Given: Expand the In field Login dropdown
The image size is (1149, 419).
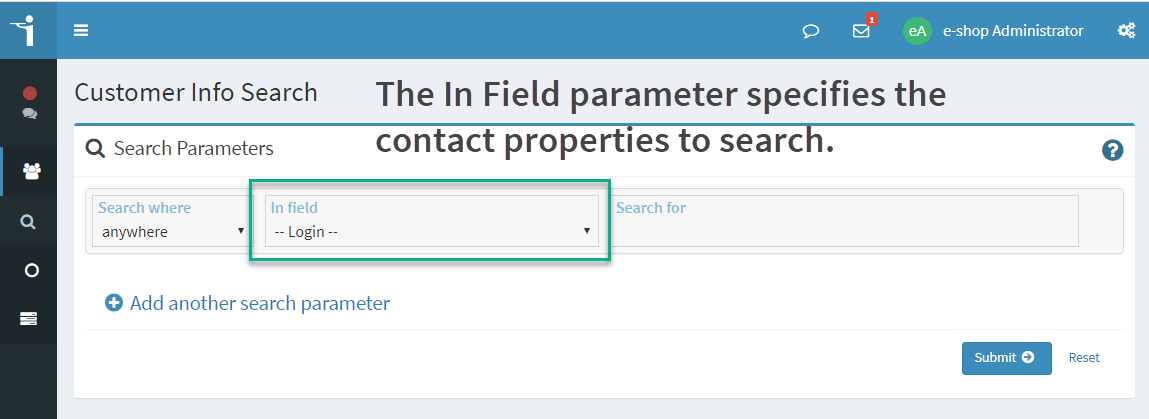Looking at the screenshot, I should (x=432, y=220).
